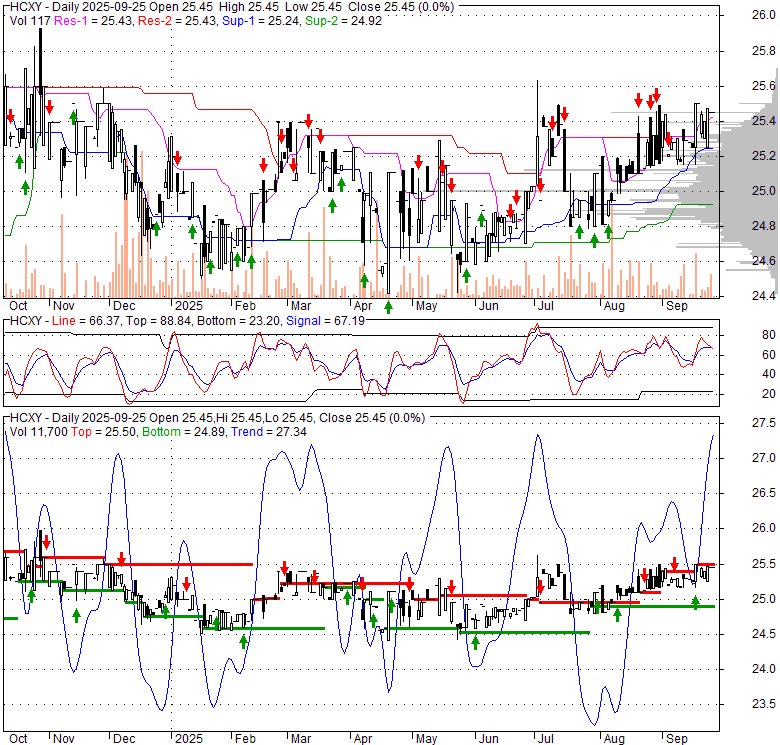Click the green buy arrow below top chart's Apr axis
This screenshot has width=780, height=745.
[x=388, y=307]
